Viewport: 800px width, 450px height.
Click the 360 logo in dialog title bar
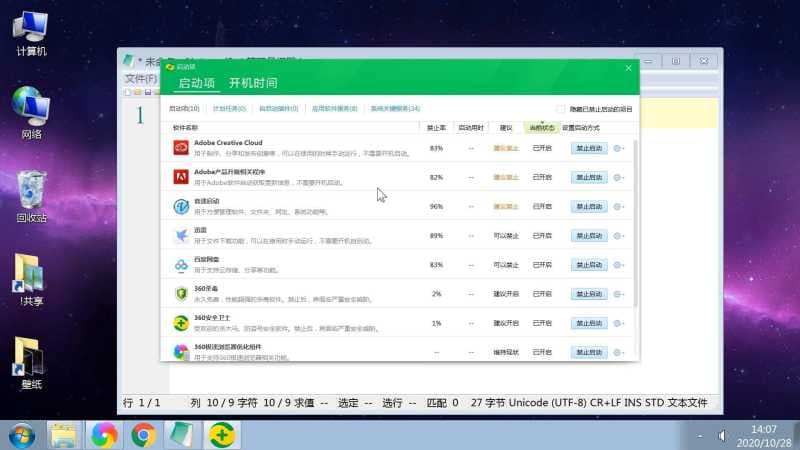click(x=170, y=67)
